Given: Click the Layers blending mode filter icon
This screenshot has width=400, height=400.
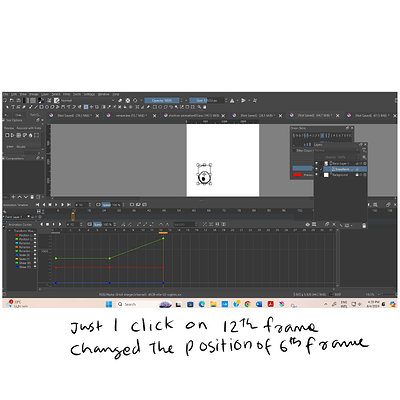Looking at the screenshot, I should (364, 151).
